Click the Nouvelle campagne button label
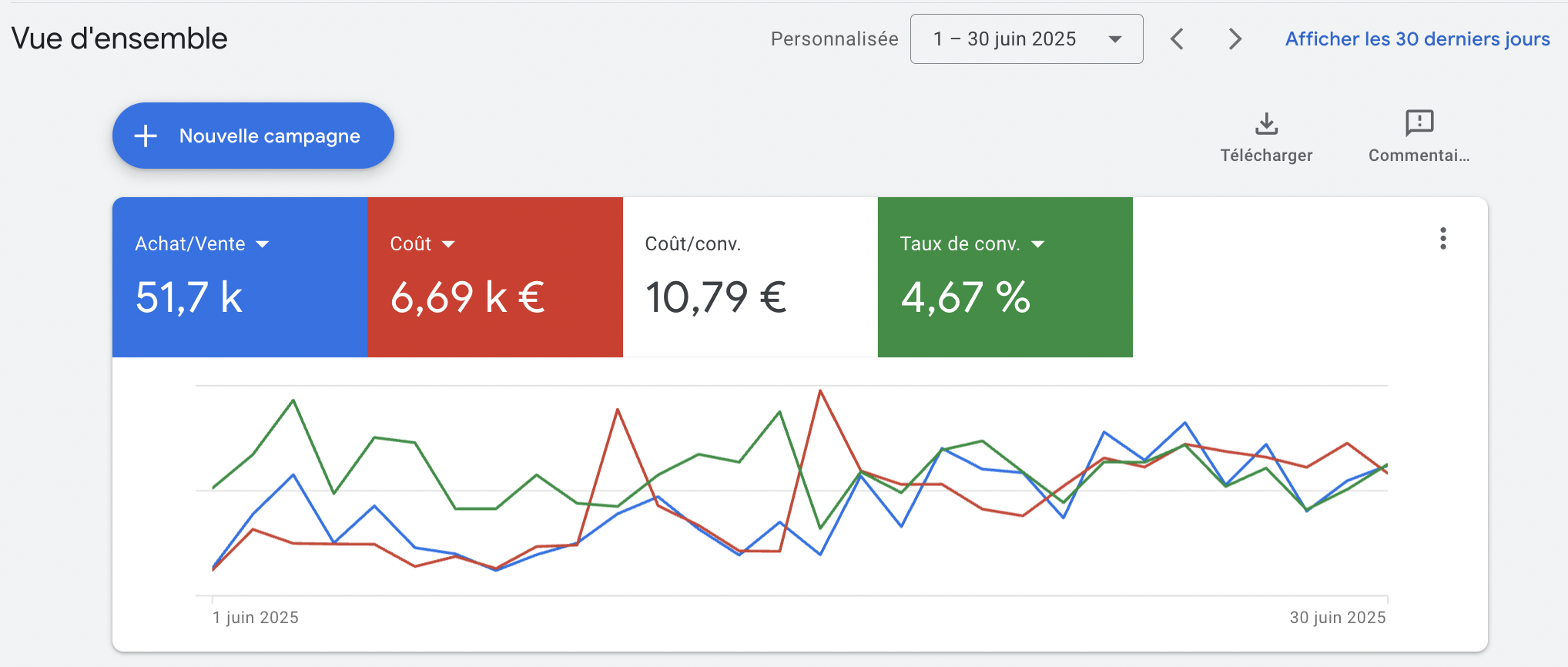This screenshot has width=1568, height=667. coord(270,136)
